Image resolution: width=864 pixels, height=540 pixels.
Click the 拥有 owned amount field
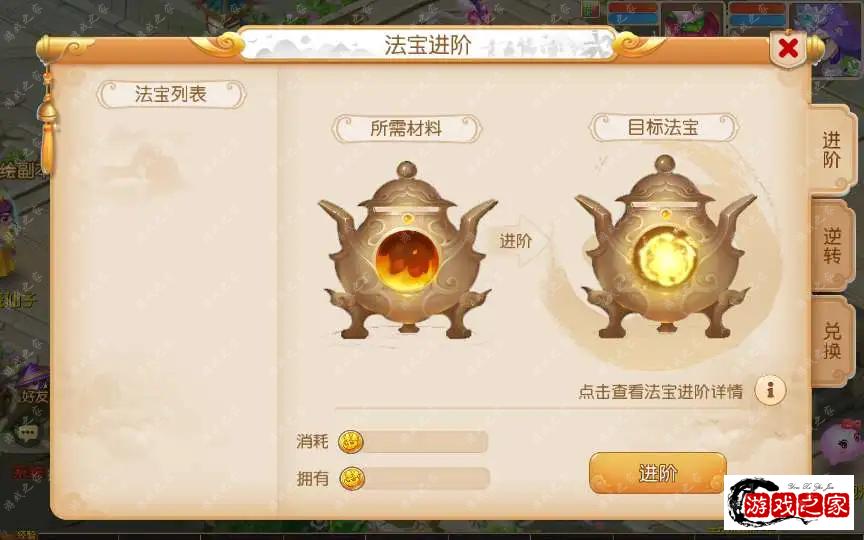[x=426, y=479]
